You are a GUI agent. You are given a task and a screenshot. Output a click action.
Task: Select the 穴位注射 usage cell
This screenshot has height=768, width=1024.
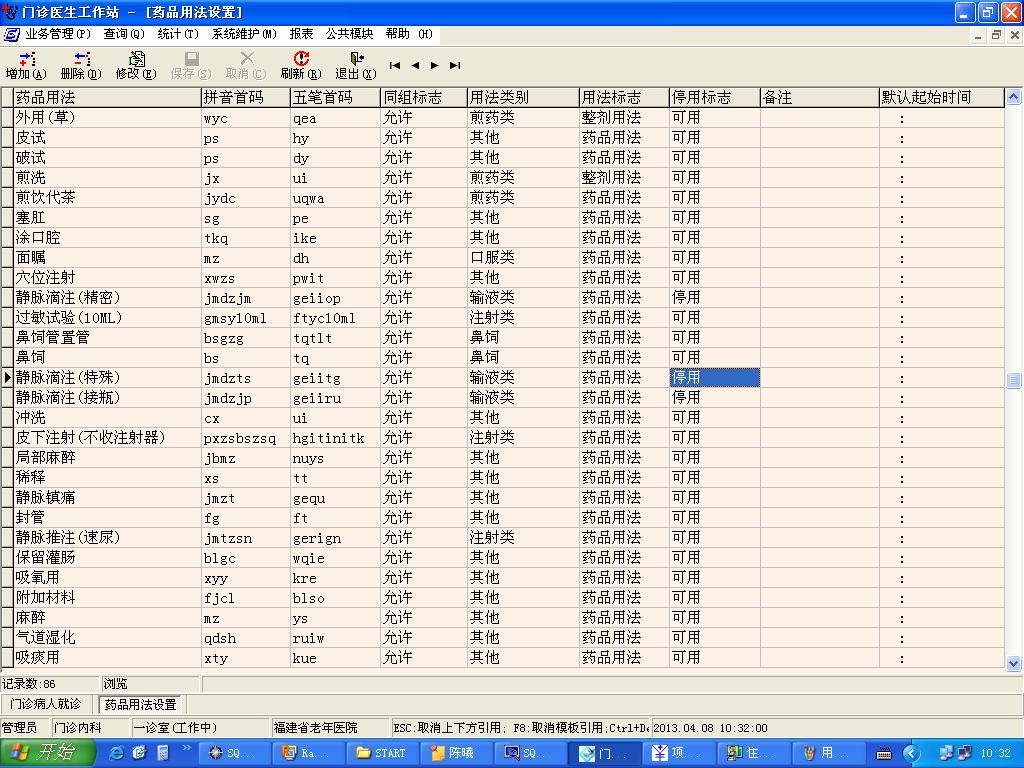[107, 278]
